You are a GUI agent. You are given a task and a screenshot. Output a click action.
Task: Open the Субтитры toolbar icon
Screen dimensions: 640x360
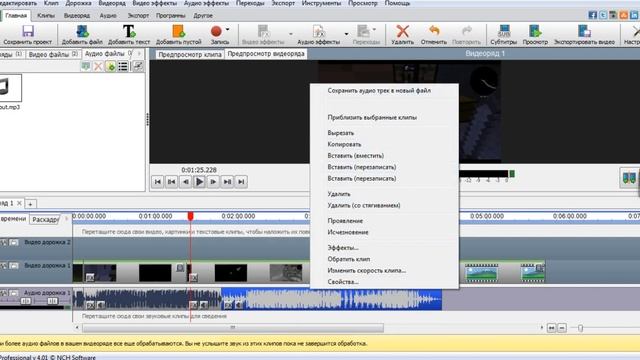504,31
